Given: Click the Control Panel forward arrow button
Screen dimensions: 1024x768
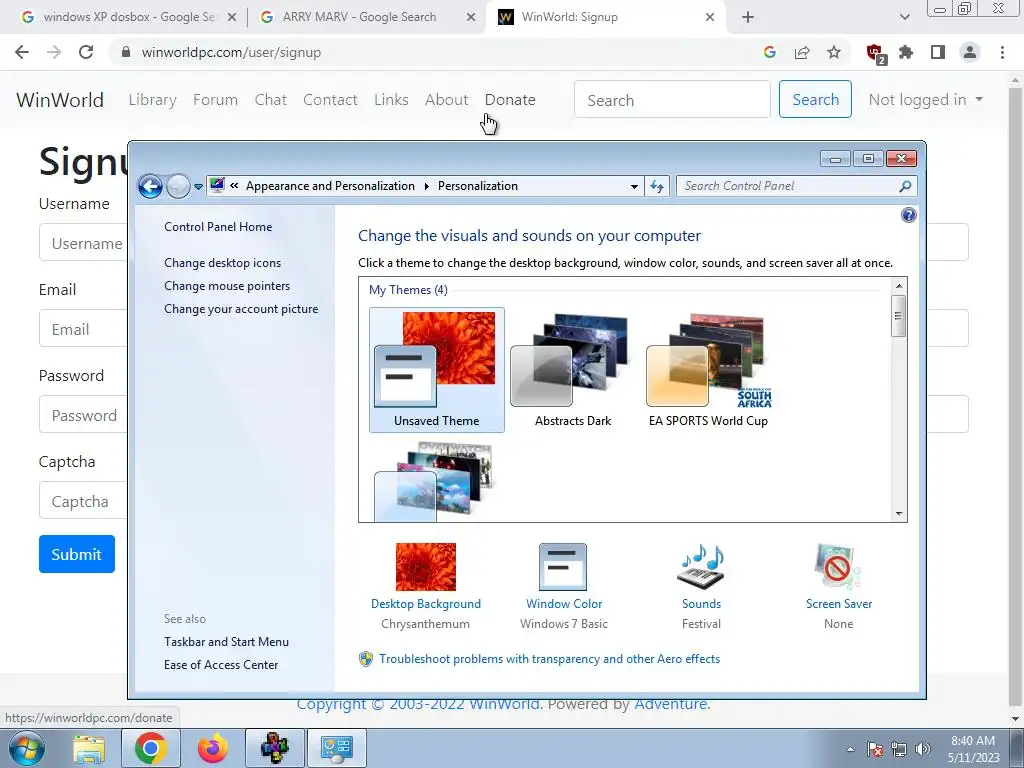Looking at the screenshot, I should tap(178, 187).
